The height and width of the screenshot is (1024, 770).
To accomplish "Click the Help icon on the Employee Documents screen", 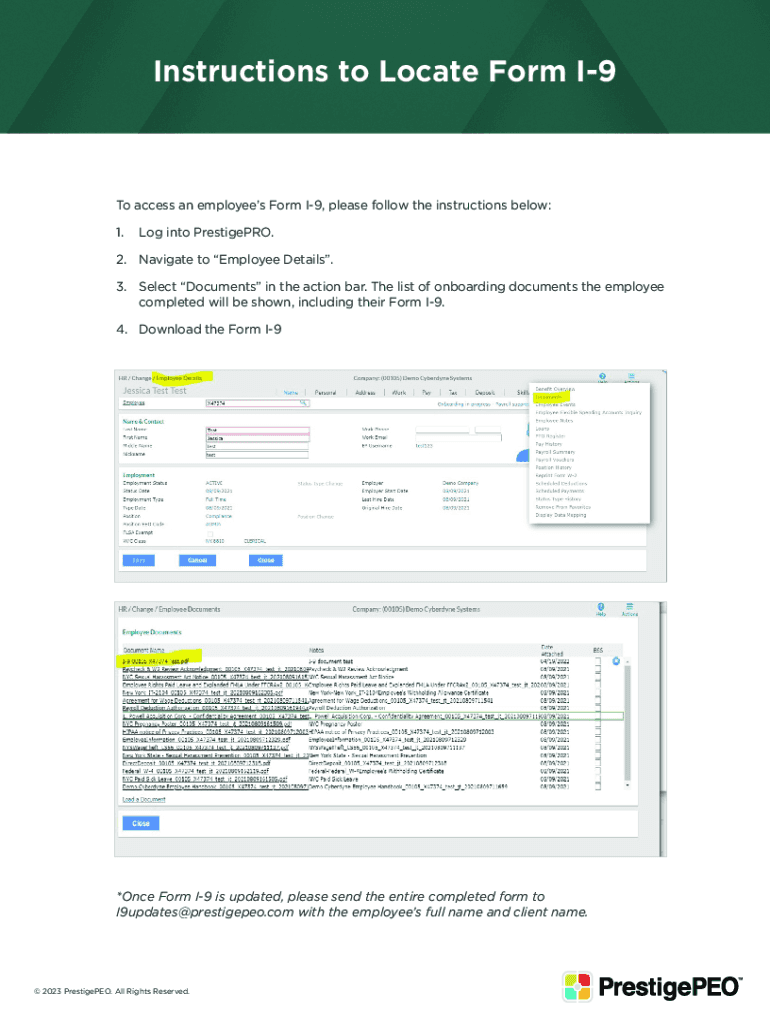I will [x=601, y=606].
